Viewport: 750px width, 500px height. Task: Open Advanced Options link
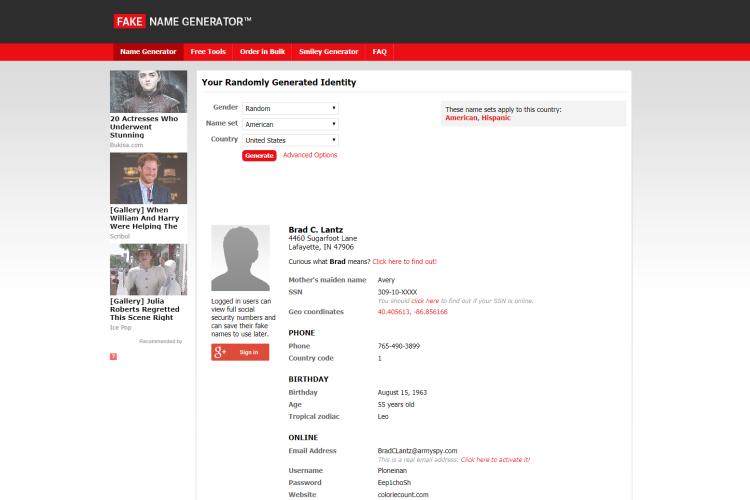[310, 155]
